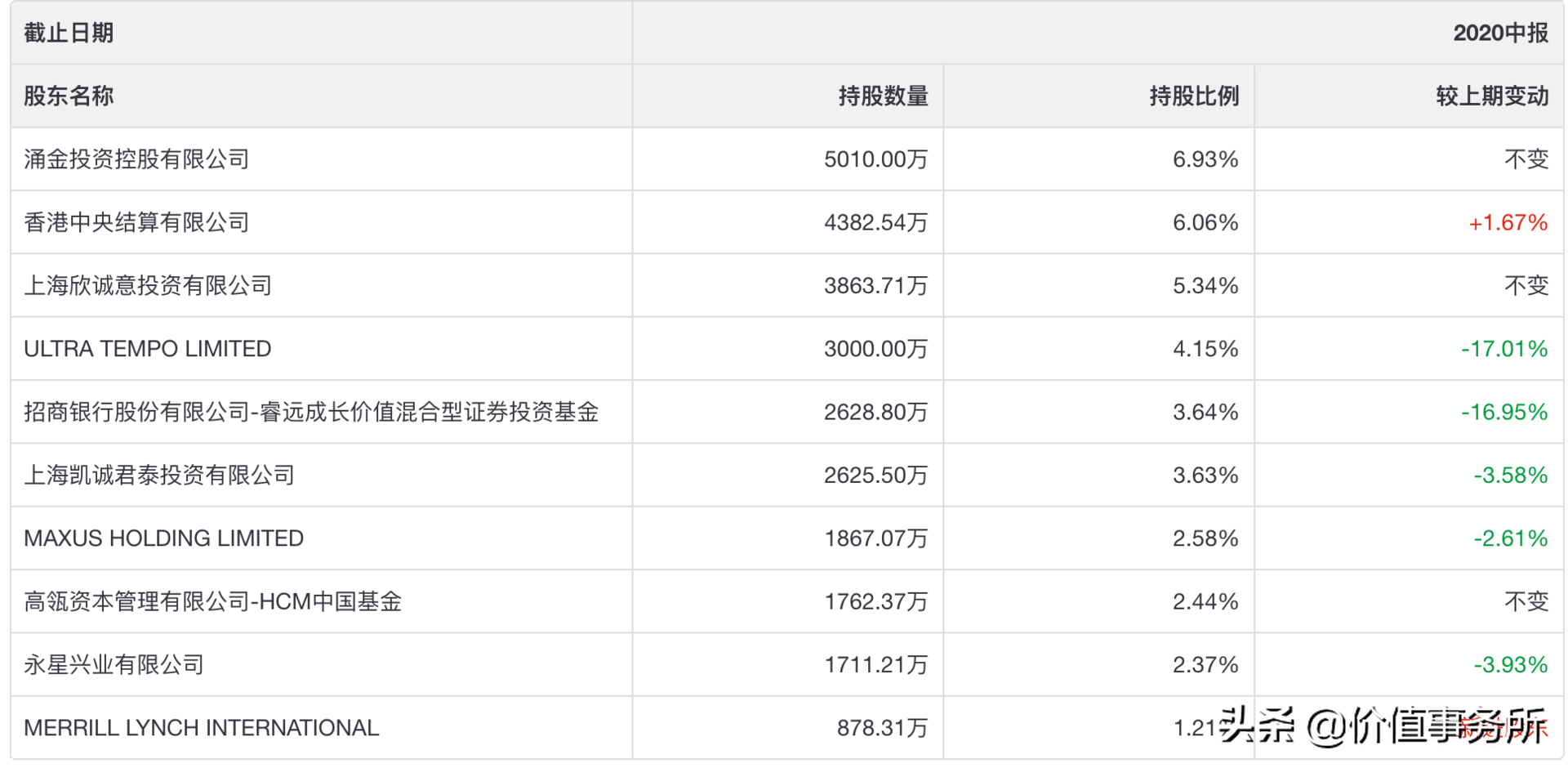Click the 1762.37万 holding value
Image resolution: width=1568 pixels, height=768 pixels.
(x=875, y=601)
